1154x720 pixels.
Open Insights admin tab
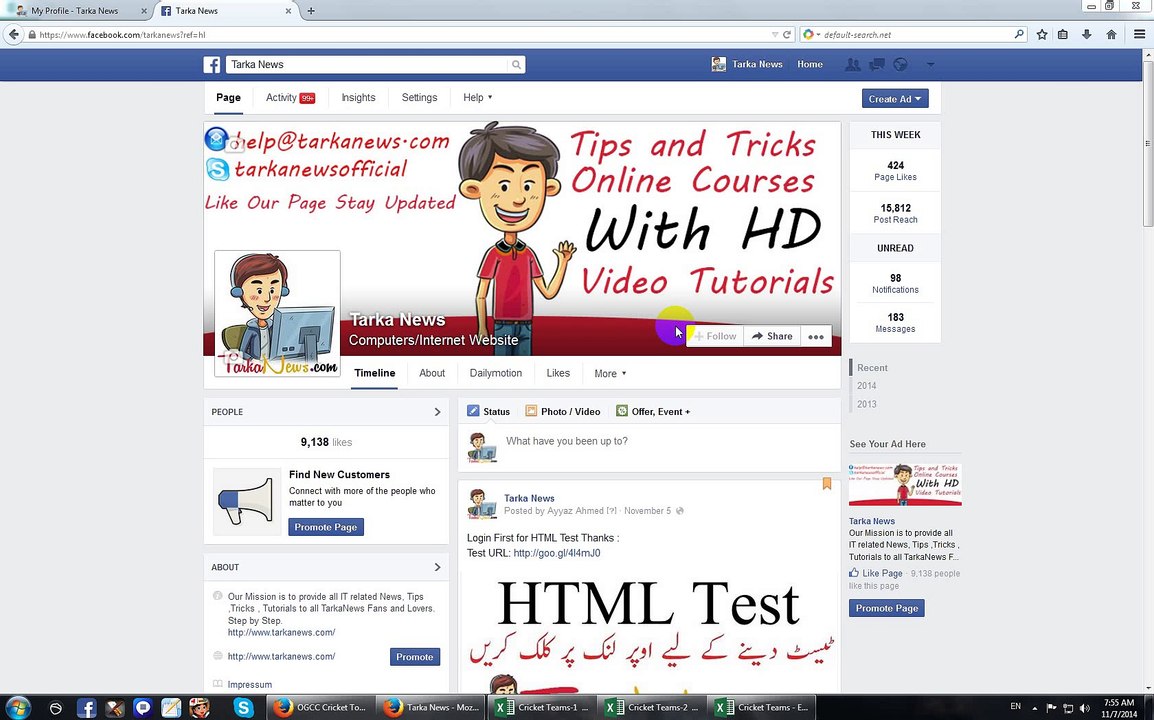[x=358, y=97]
